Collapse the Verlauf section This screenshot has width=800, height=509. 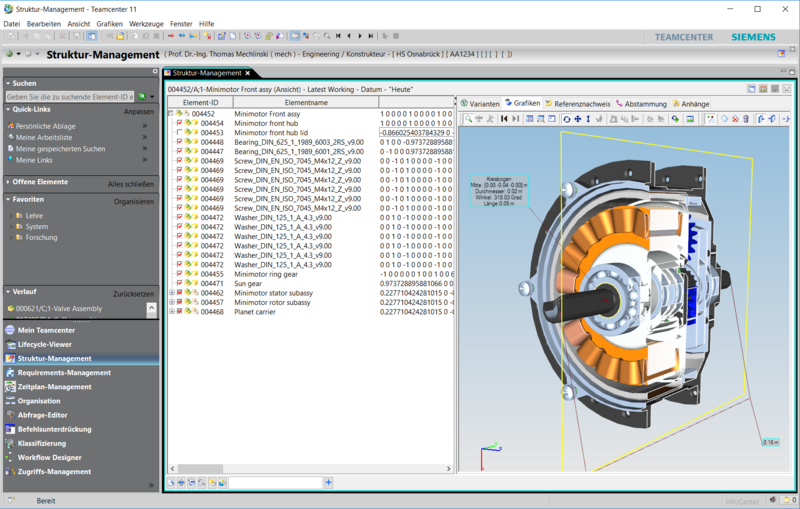click(8, 292)
